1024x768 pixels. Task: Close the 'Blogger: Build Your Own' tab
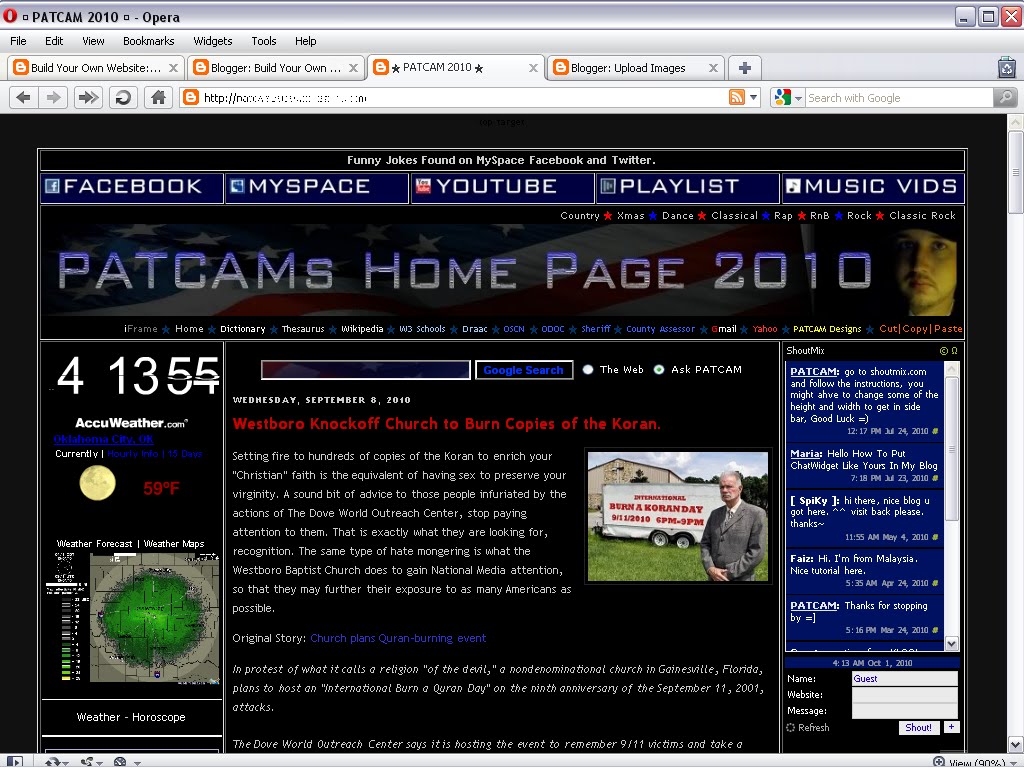pos(353,68)
